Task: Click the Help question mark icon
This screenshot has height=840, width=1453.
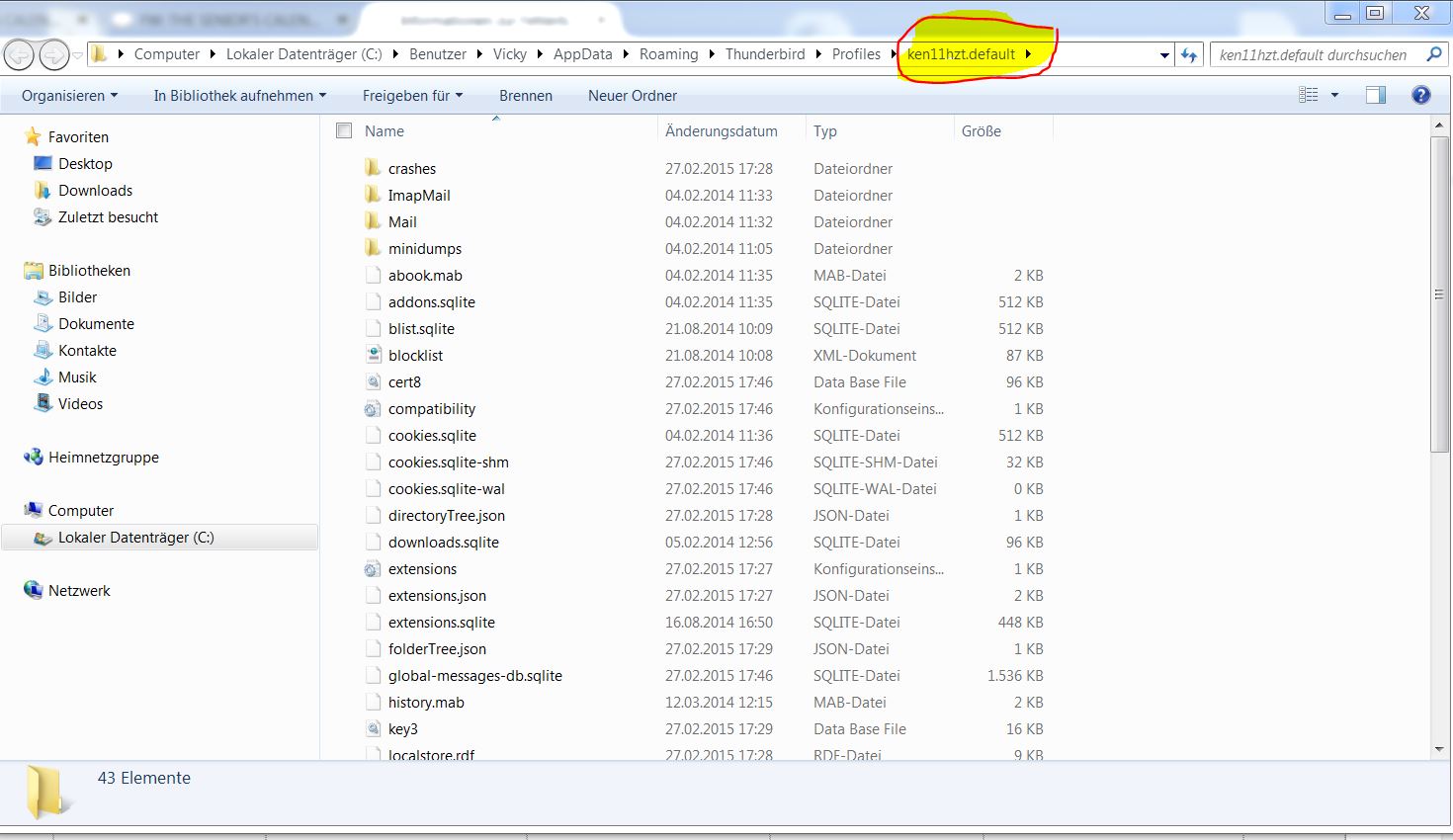Action: pyautogui.click(x=1420, y=95)
